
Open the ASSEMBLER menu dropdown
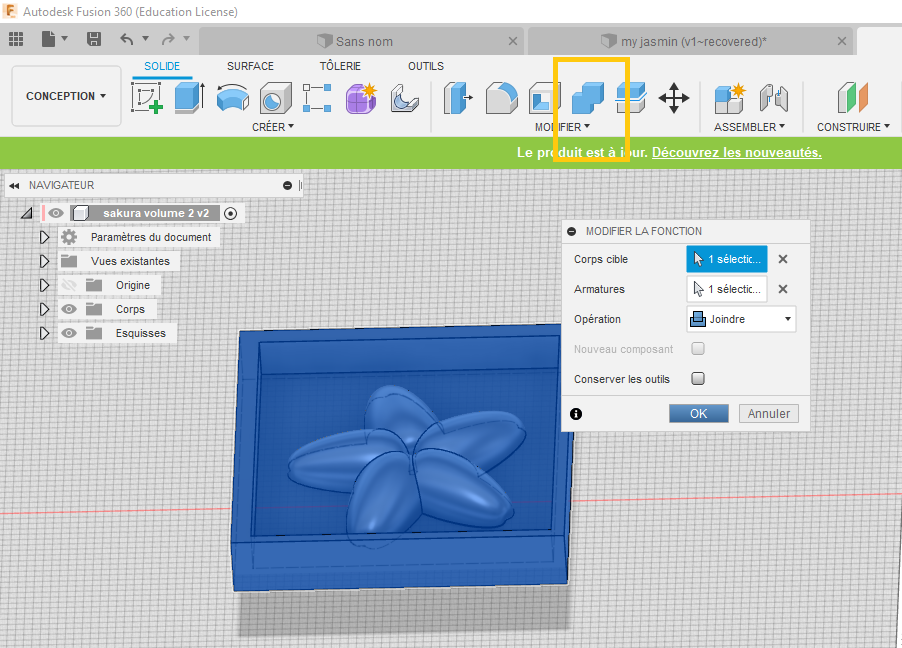click(x=749, y=127)
